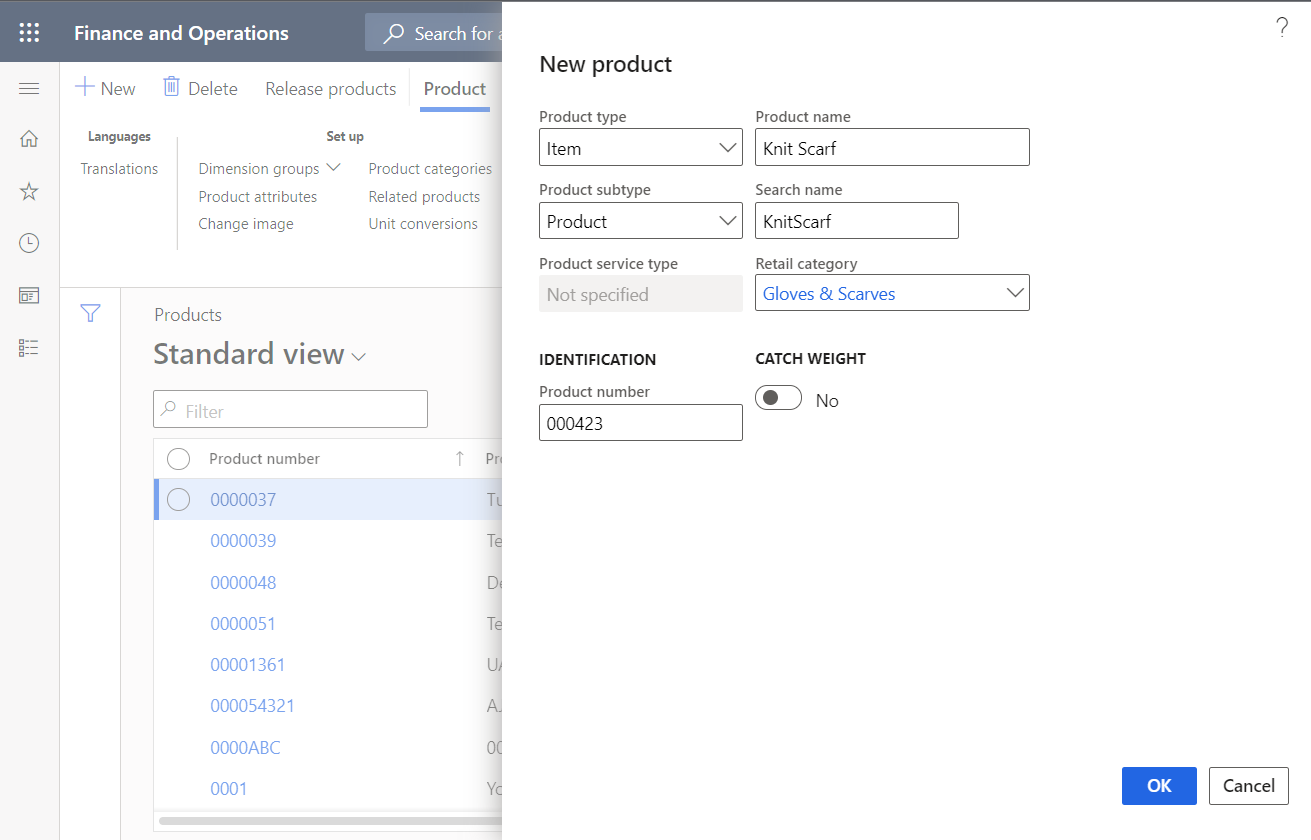This screenshot has width=1311, height=840.
Task: Select the row circle for product 0000037
Action: click(178, 499)
